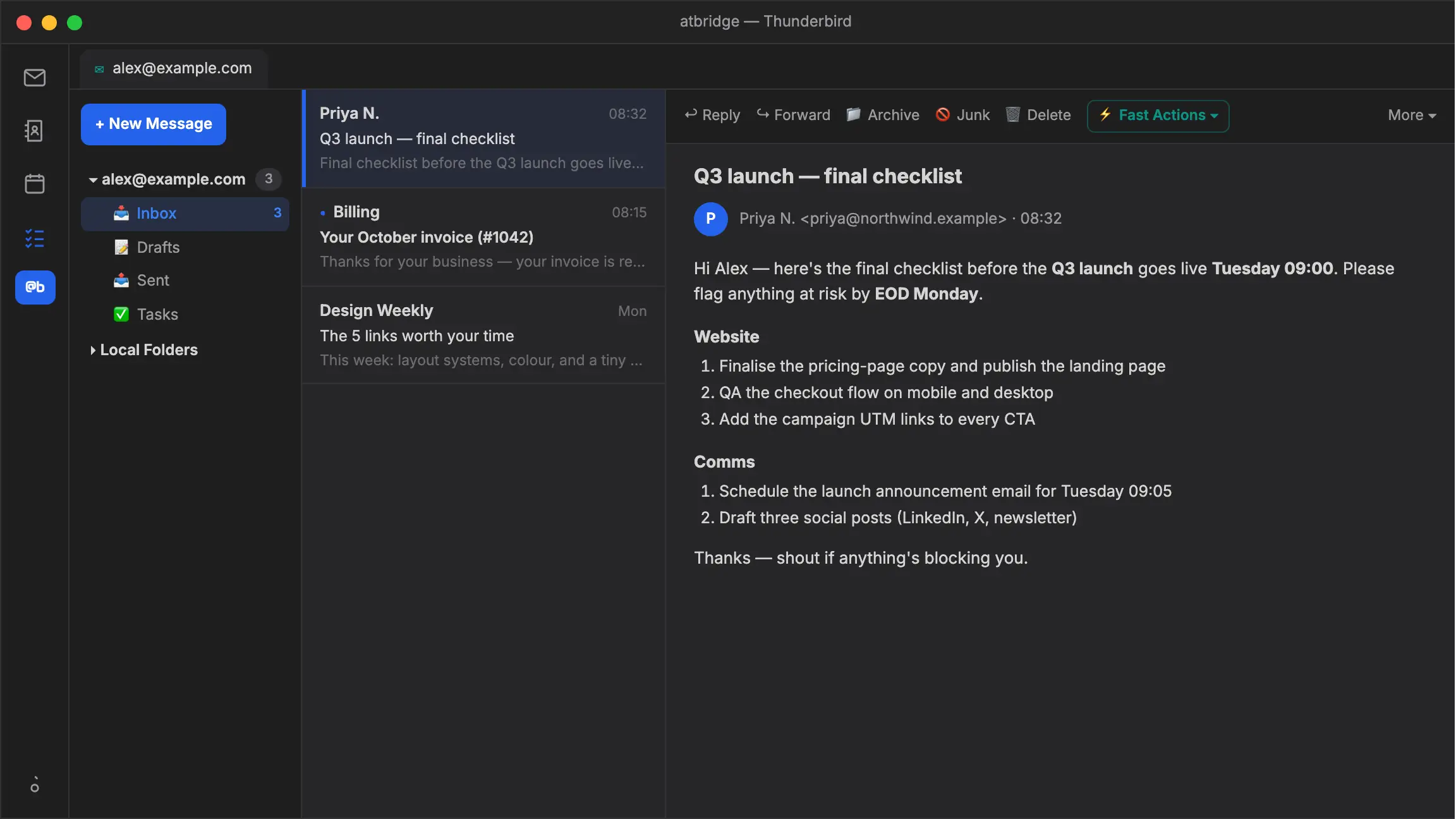Click the Archive box icon
Screen dimensions: 1456x819
coord(854,114)
